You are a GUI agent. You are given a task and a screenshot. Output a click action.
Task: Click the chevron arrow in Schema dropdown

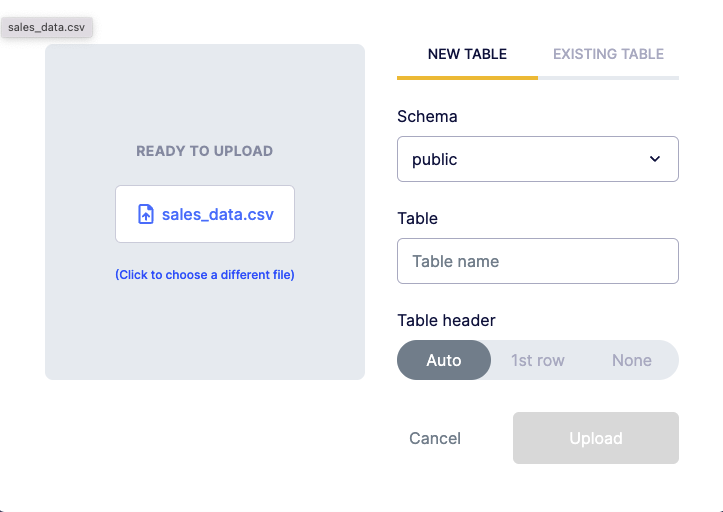655,159
